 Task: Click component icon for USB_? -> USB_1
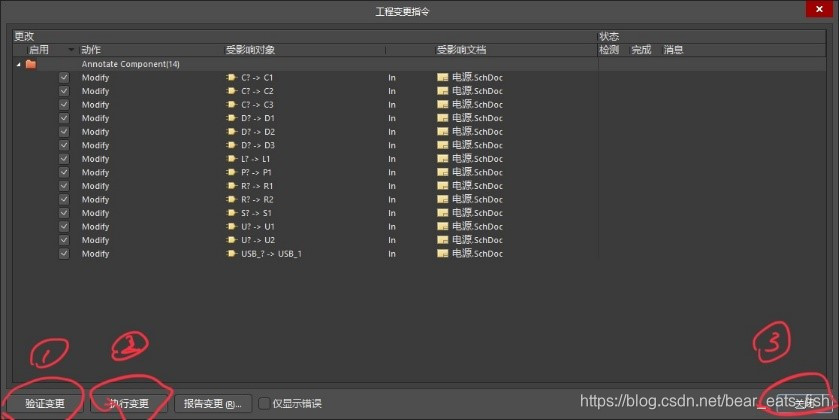click(231, 254)
